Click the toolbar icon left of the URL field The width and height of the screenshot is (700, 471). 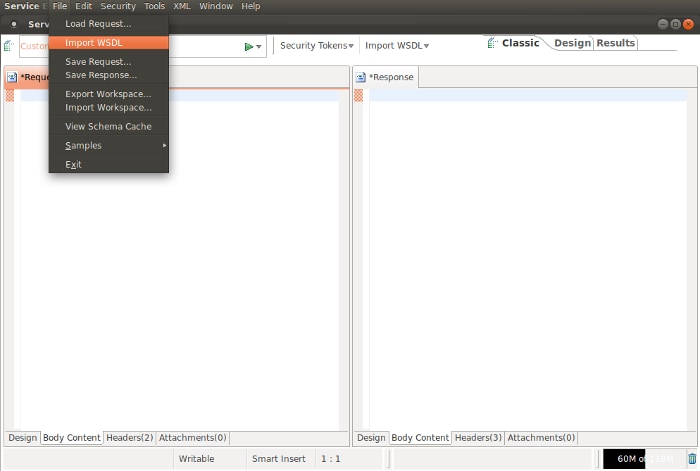pyautogui.click(x=8, y=46)
